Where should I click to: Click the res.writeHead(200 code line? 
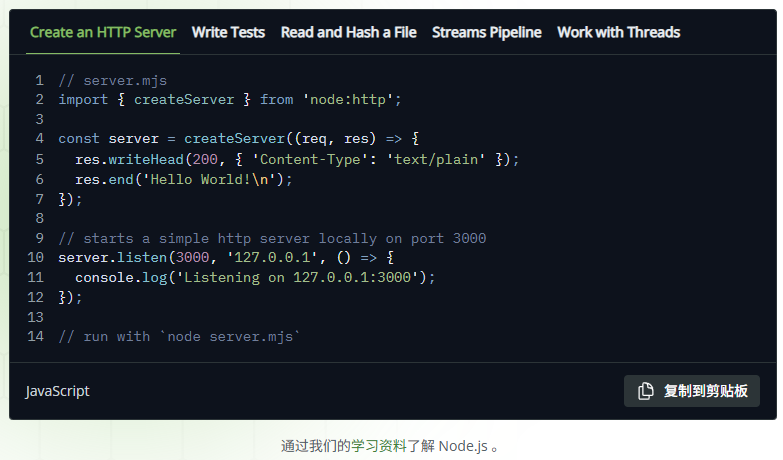pos(297,159)
